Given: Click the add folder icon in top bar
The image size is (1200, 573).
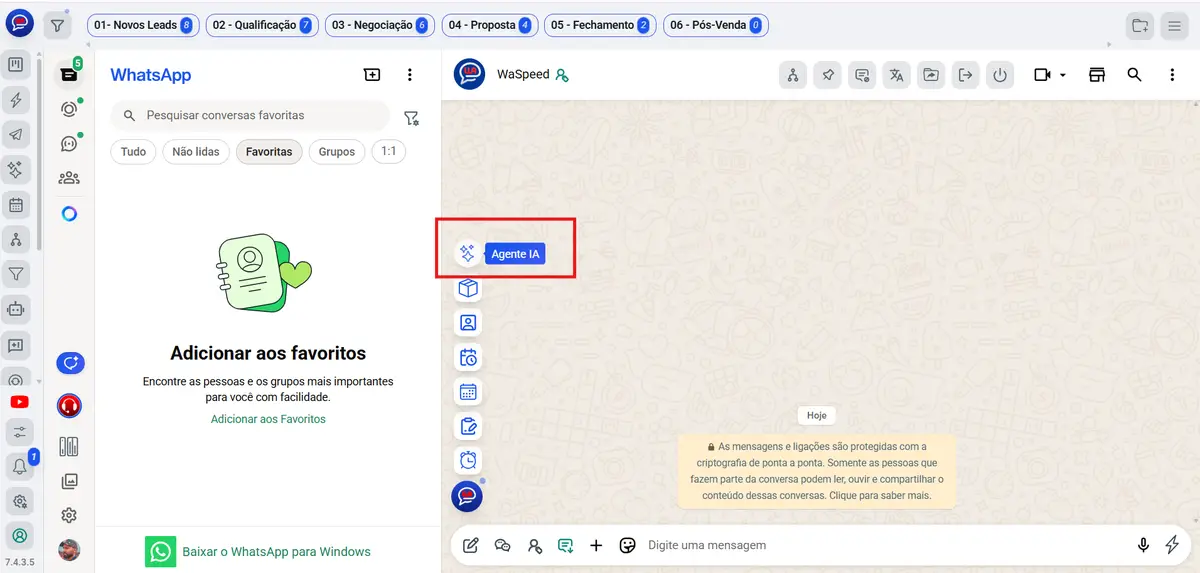Looking at the screenshot, I should (x=1139, y=25).
